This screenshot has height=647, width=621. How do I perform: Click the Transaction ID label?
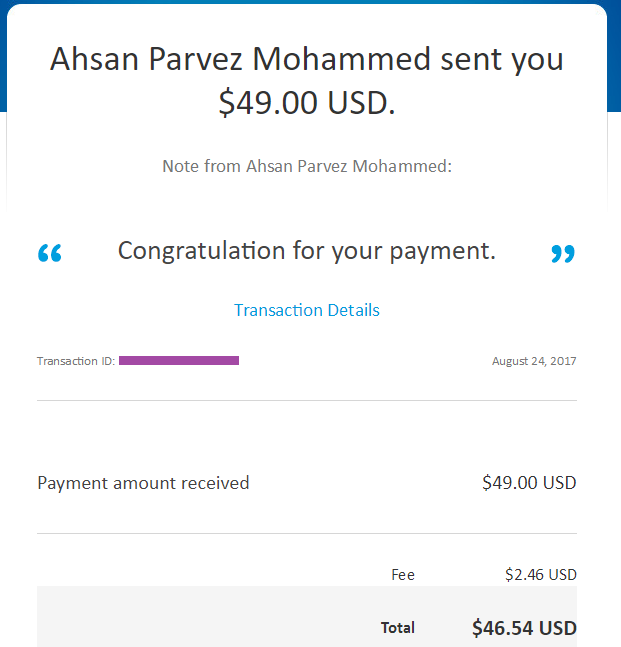click(x=76, y=361)
